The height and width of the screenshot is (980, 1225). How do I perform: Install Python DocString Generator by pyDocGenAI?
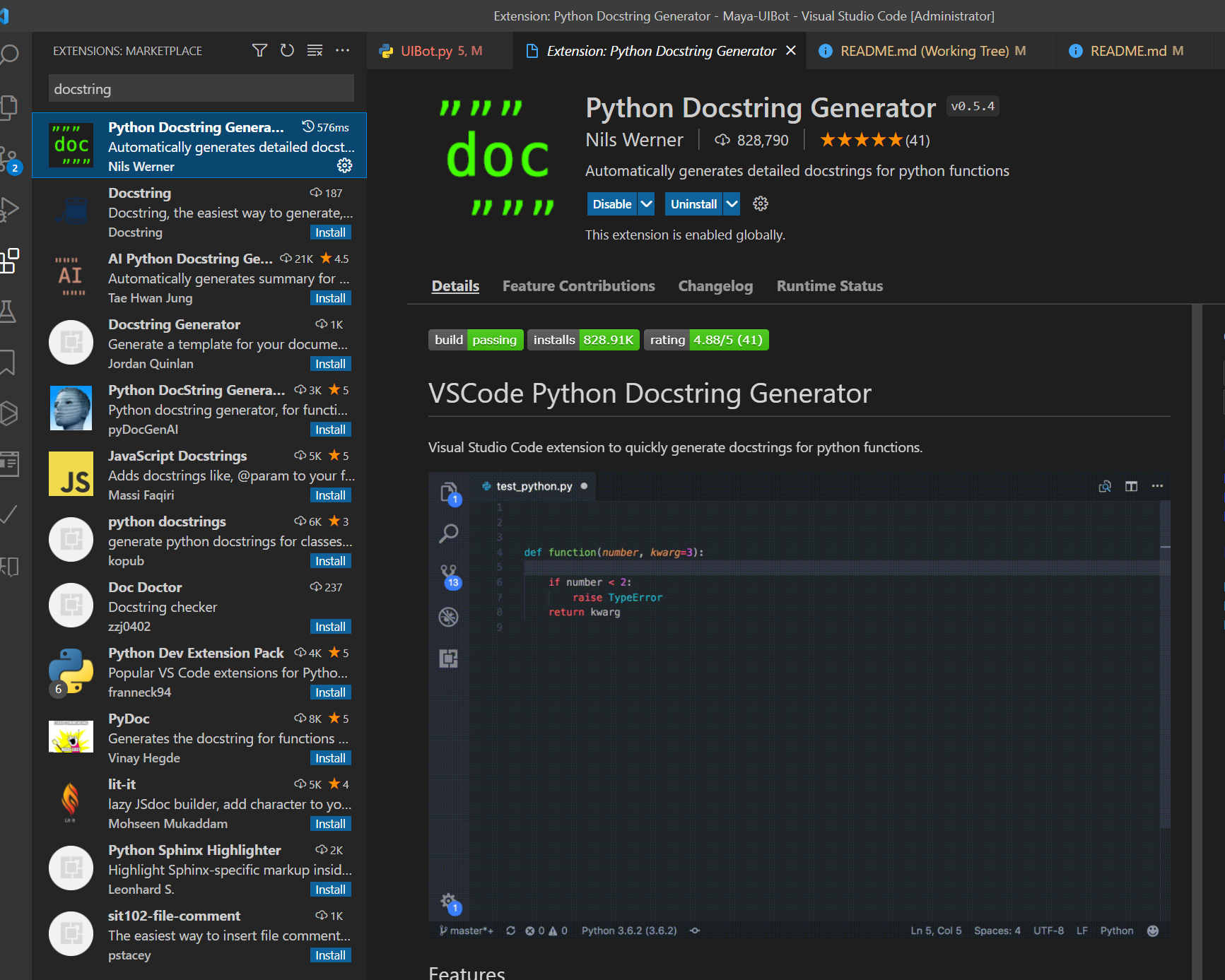331,430
